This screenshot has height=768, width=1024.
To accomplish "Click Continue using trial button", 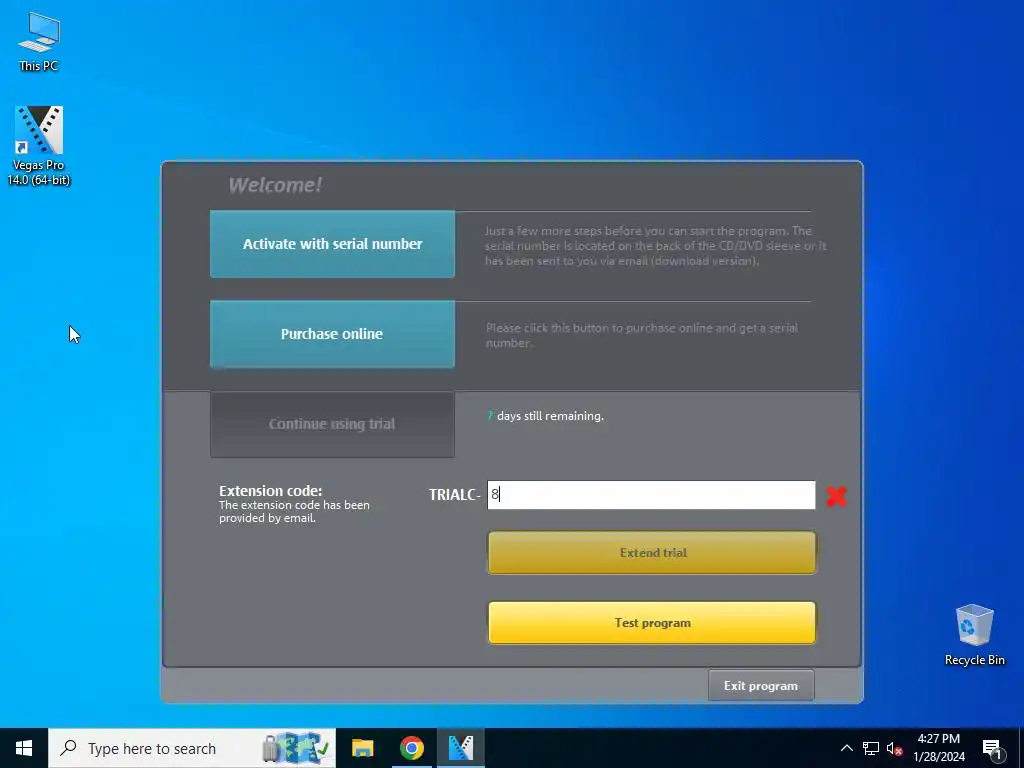I will (332, 424).
